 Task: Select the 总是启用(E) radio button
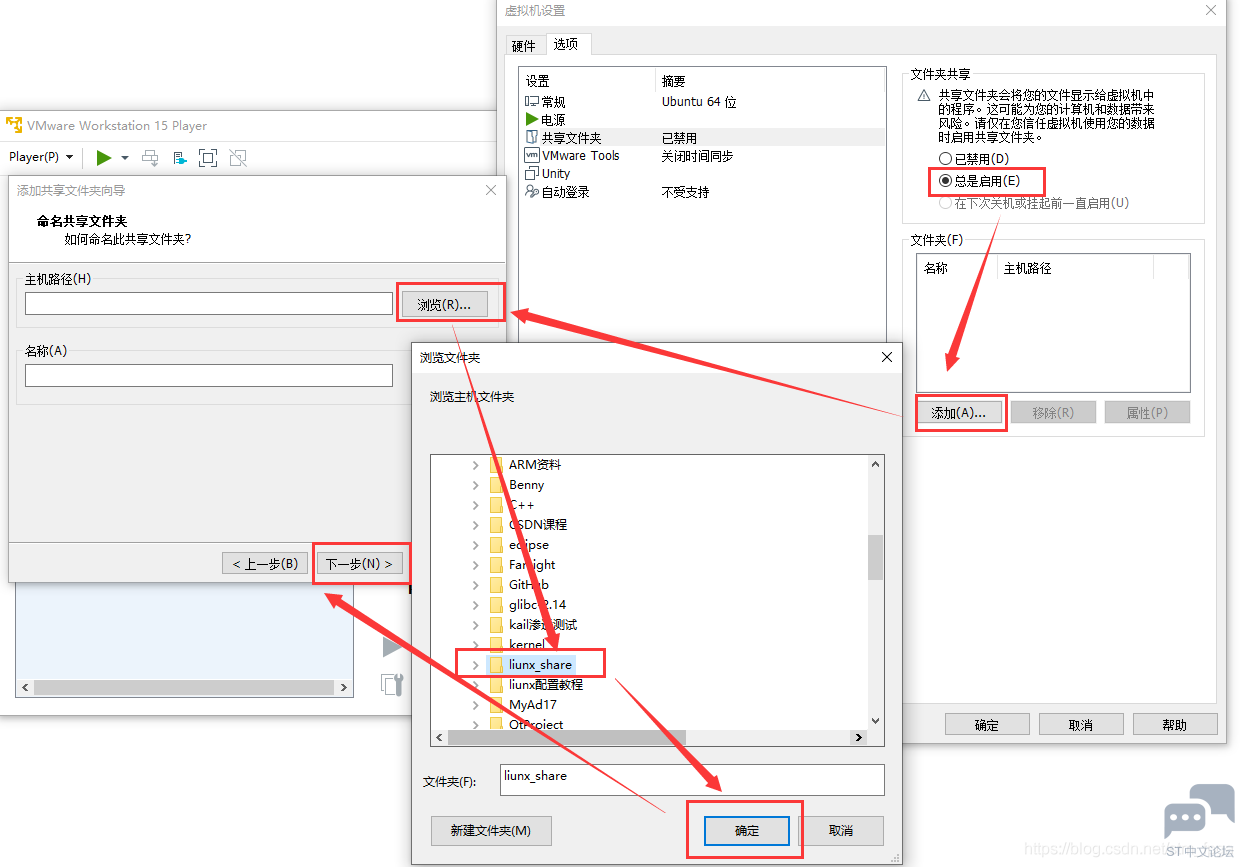pyautogui.click(x=945, y=181)
